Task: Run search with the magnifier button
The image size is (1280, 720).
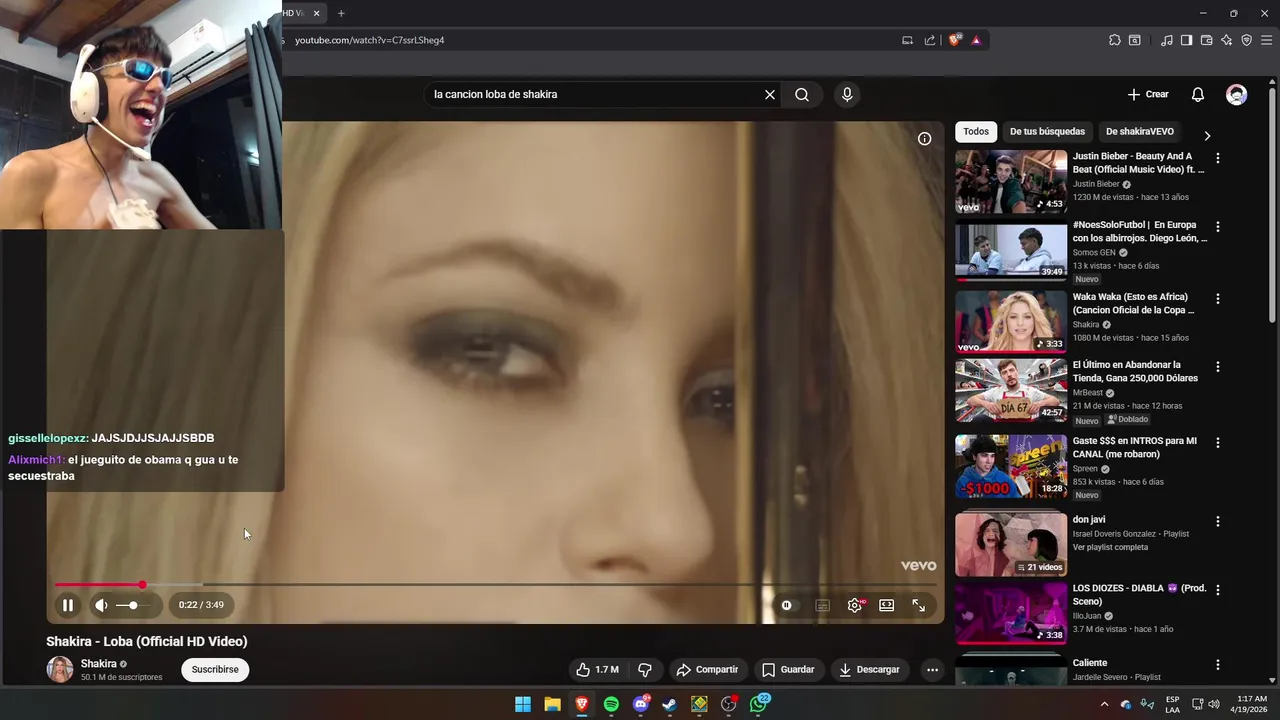Action: 802,94
